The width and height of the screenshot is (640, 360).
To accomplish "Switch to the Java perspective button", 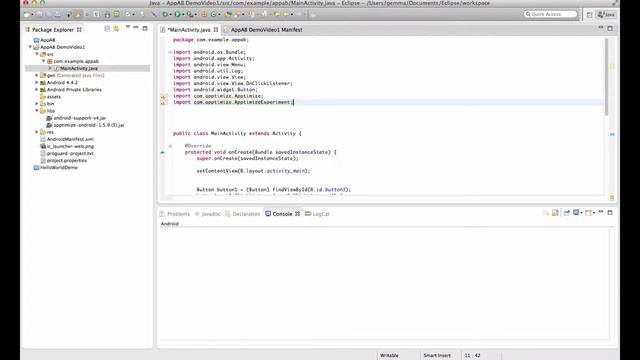I will pos(606,14).
